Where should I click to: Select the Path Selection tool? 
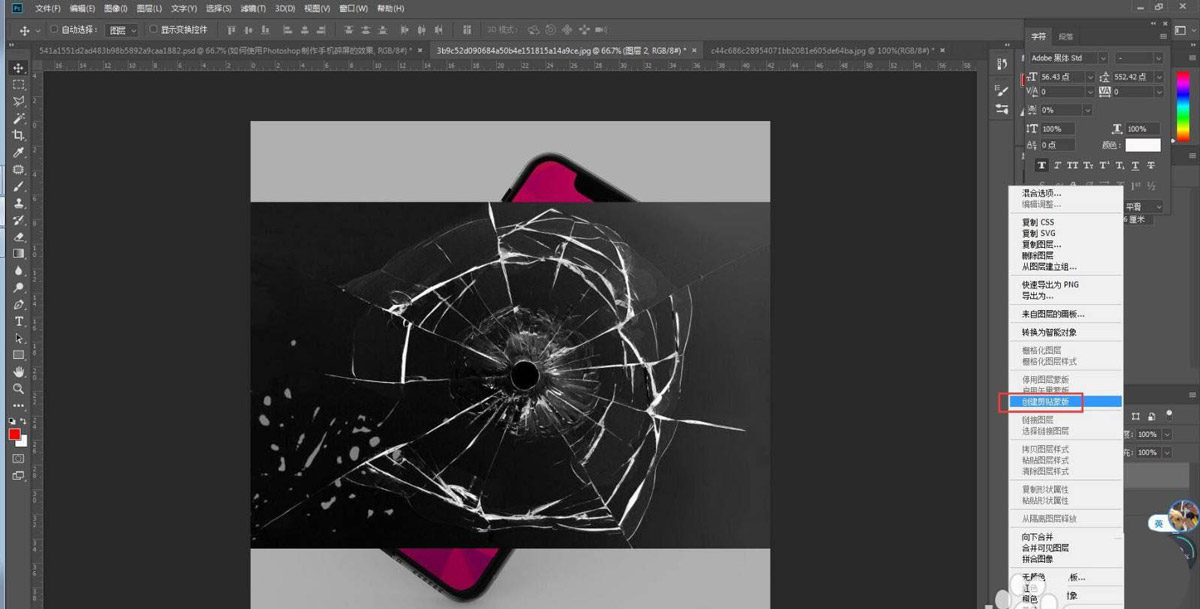(x=18, y=338)
